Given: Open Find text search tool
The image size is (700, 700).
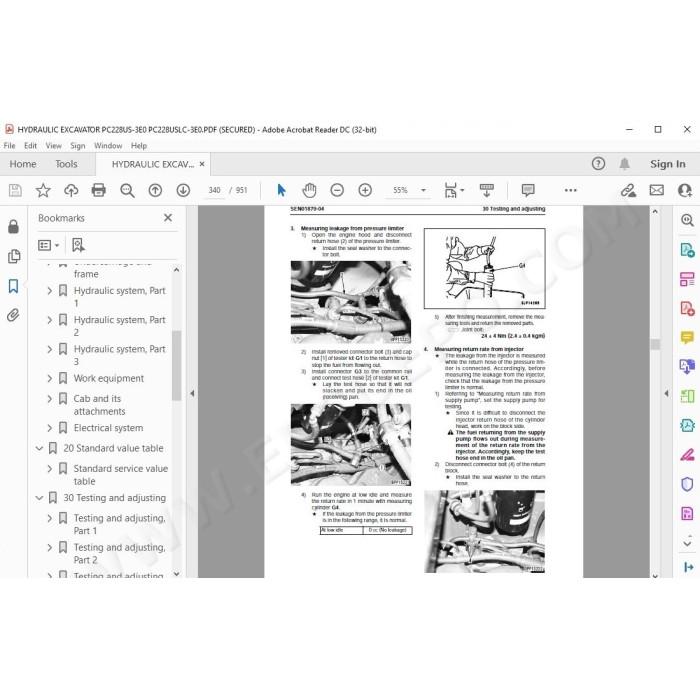Looking at the screenshot, I should pos(127,191).
